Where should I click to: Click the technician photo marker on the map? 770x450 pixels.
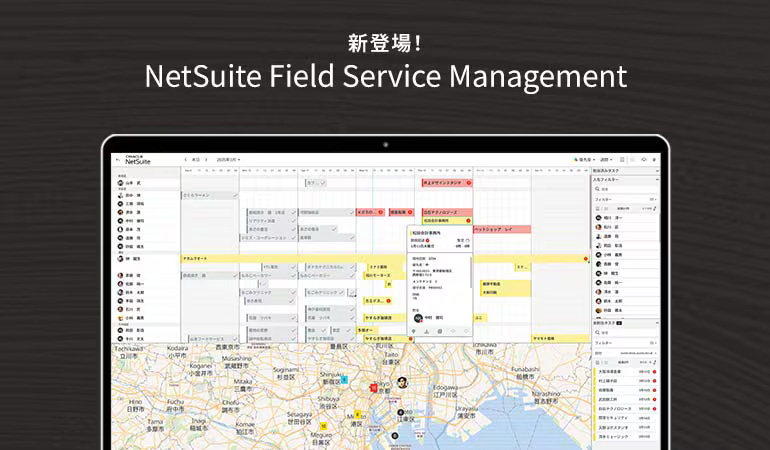[402, 382]
